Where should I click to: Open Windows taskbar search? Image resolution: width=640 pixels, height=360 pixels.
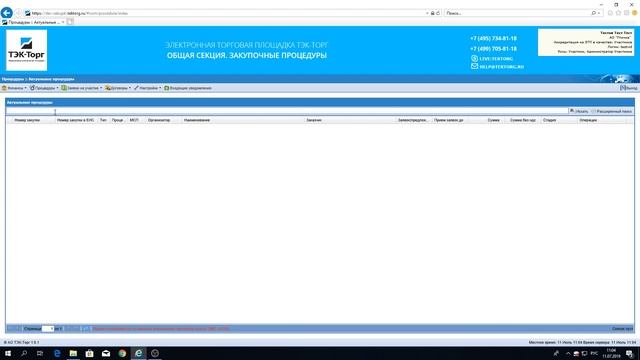click(x=24, y=353)
